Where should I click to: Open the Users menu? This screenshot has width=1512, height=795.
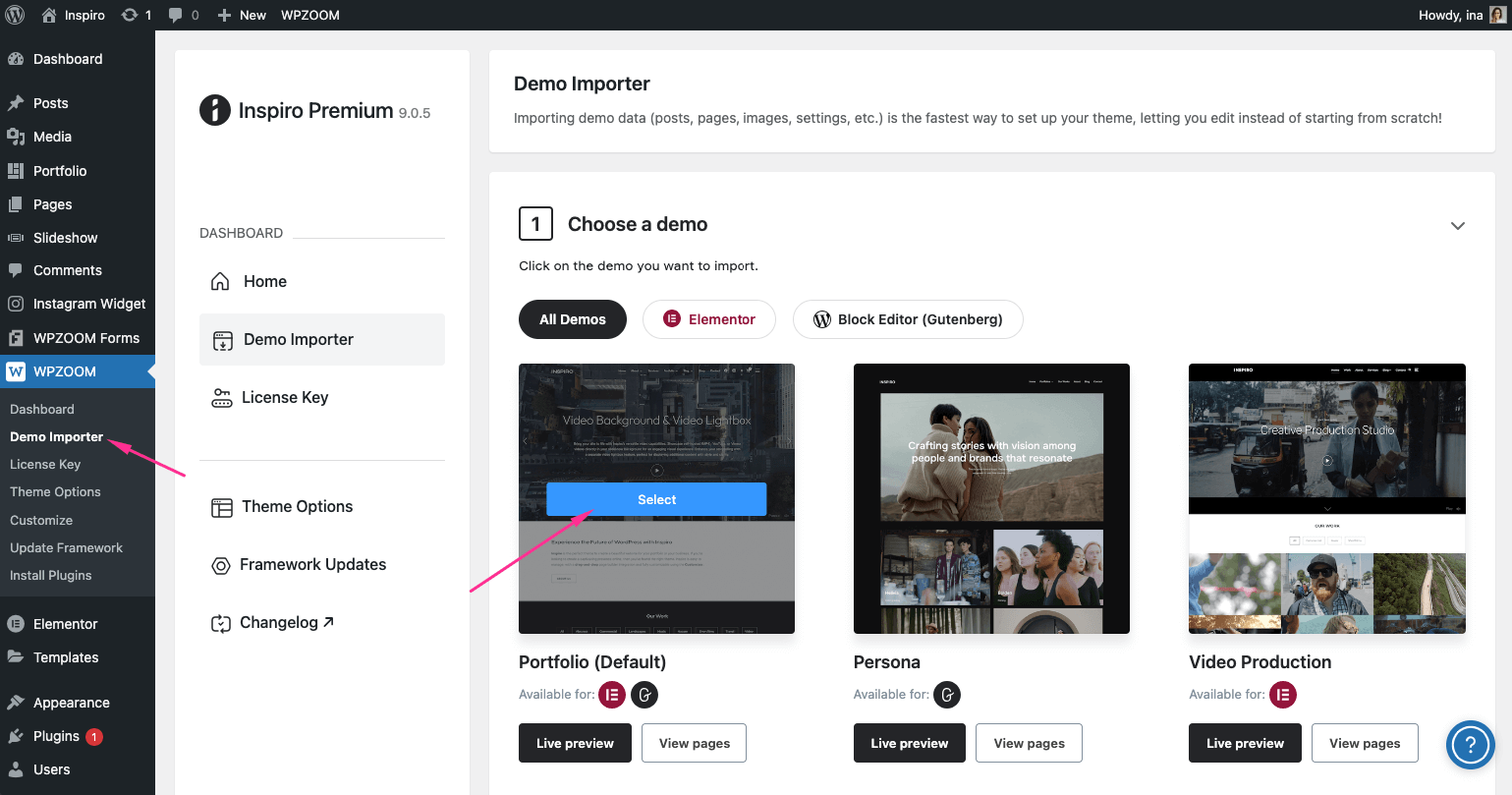click(x=78, y=769)
